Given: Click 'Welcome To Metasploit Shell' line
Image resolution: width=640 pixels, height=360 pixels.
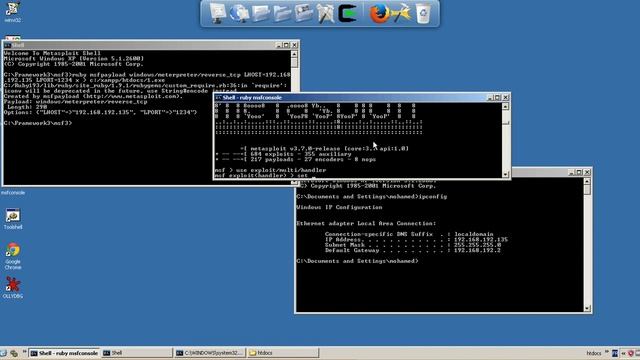Looking at the screenshot, I should (x=52, y=53).
